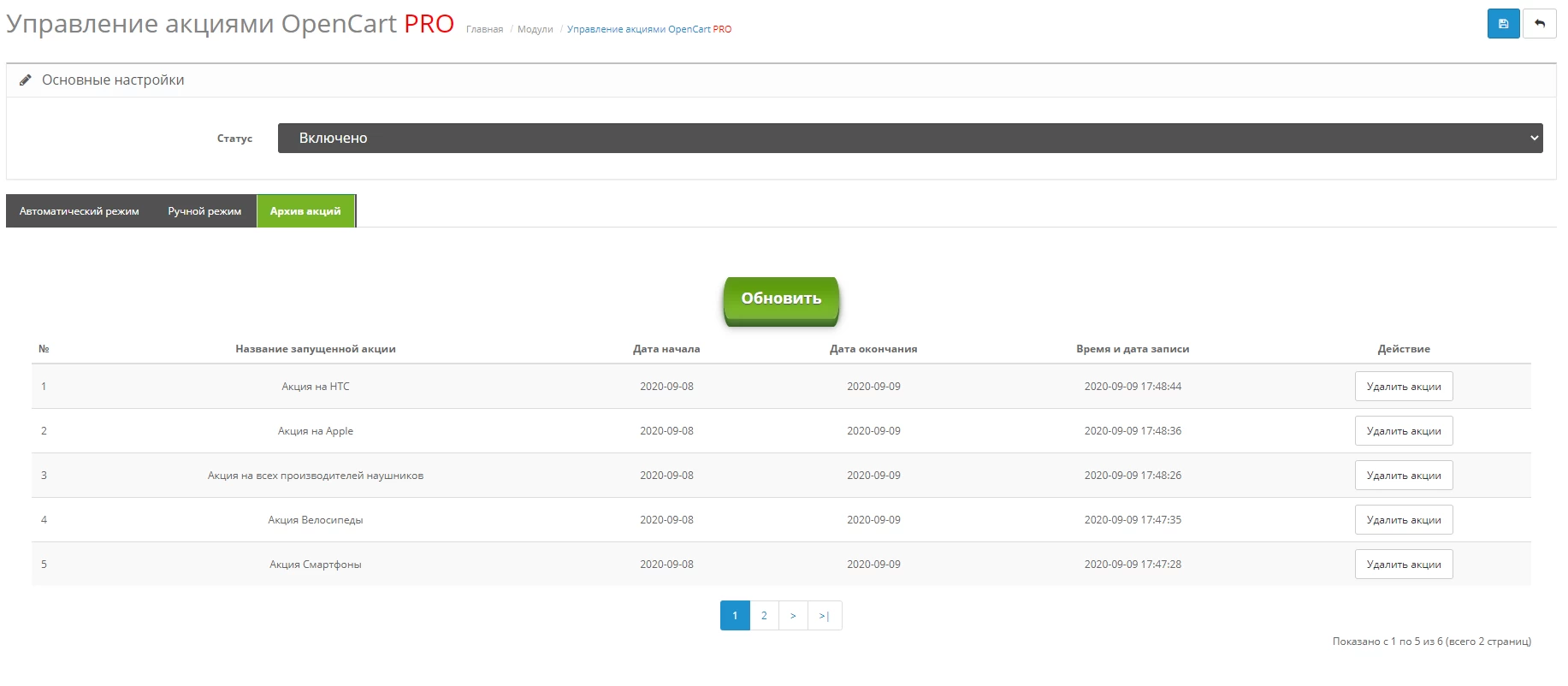The image size is (1568, 686).
Task: Click timestamp 2020-09-09 17:47:28
Action: [1133, 565]
